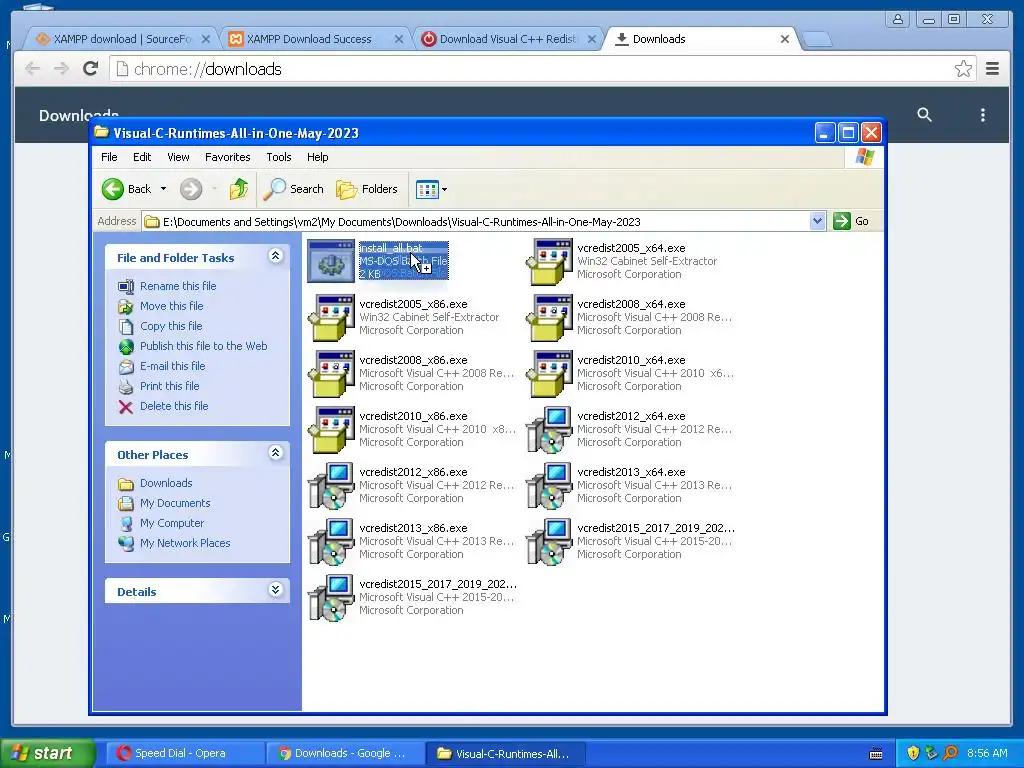Switch to XAMPP download SourceForge tab
The width and height of the screenshot is (1024, 768).
point(123,39)
